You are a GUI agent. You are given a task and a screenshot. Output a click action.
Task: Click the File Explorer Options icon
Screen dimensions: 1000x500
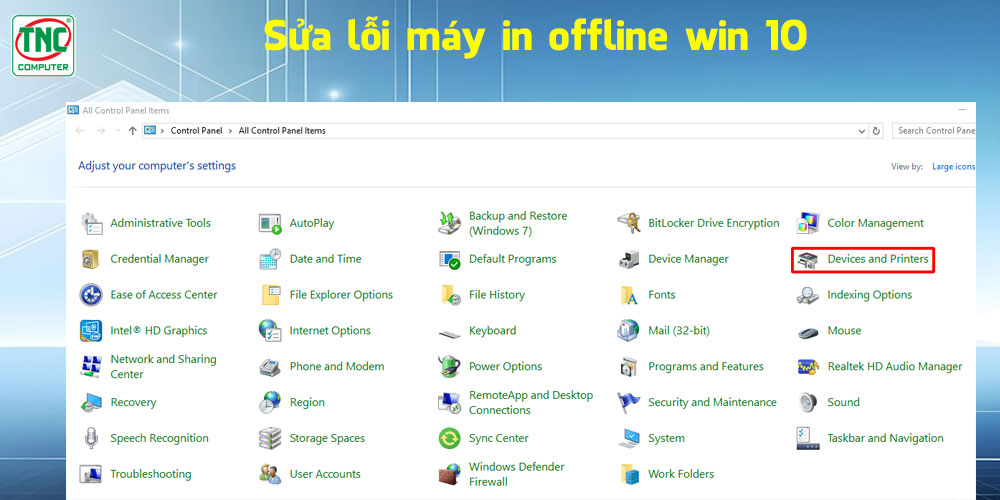[x=270, y=295]
